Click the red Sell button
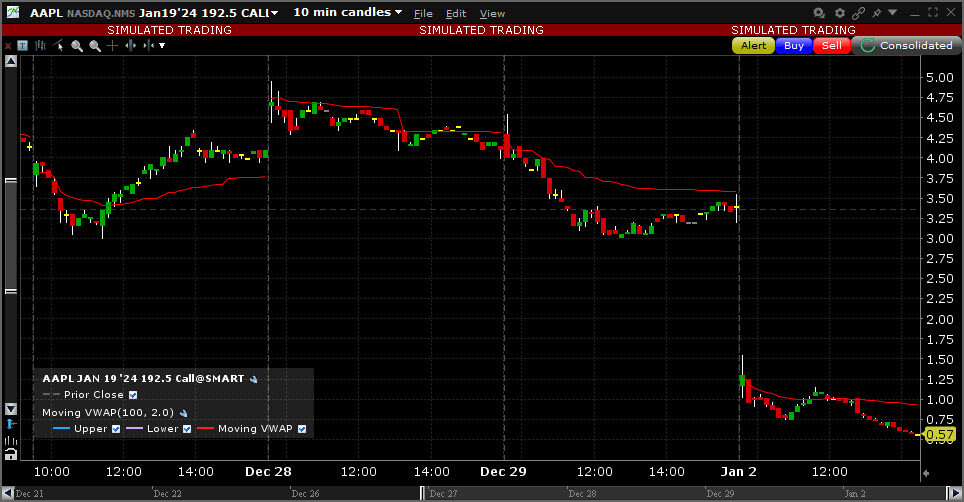The height and width of the screenshot is (502, 964). pyautogui.click(x=832, y=45)
